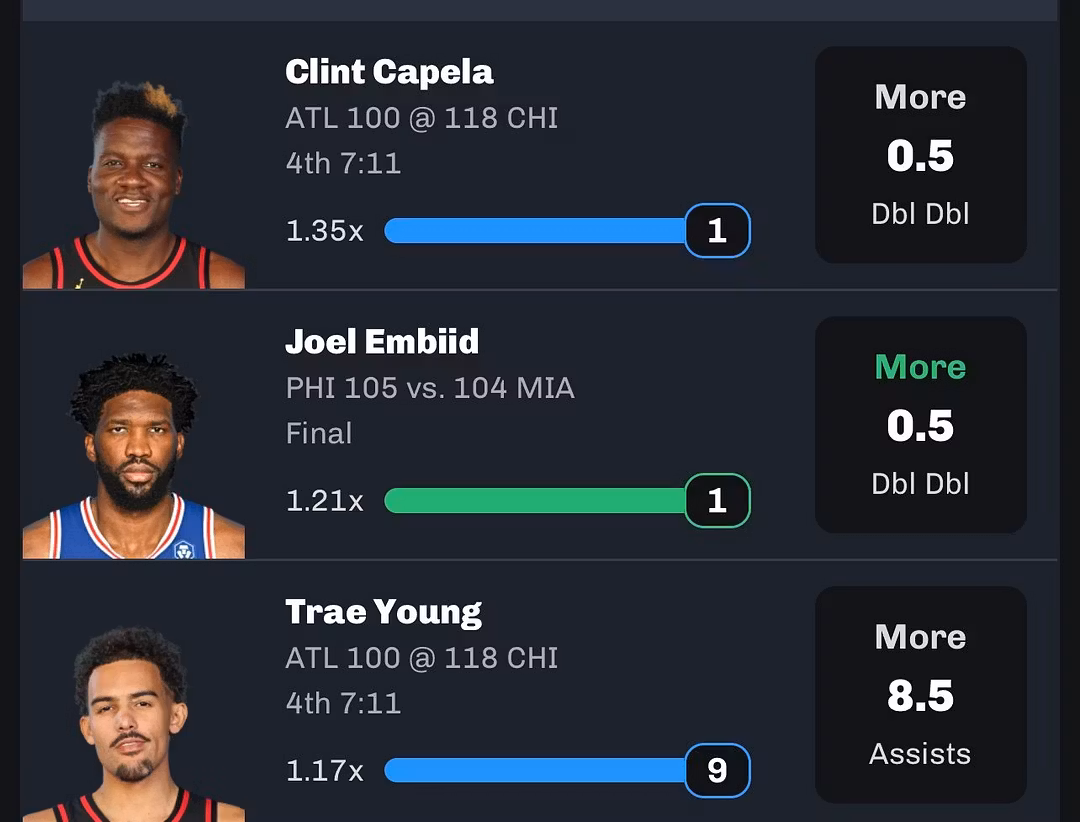This screenshot has width=1080, height=822.
Task: Click Trae Young's assists progress bar
Action: [535, 770]
